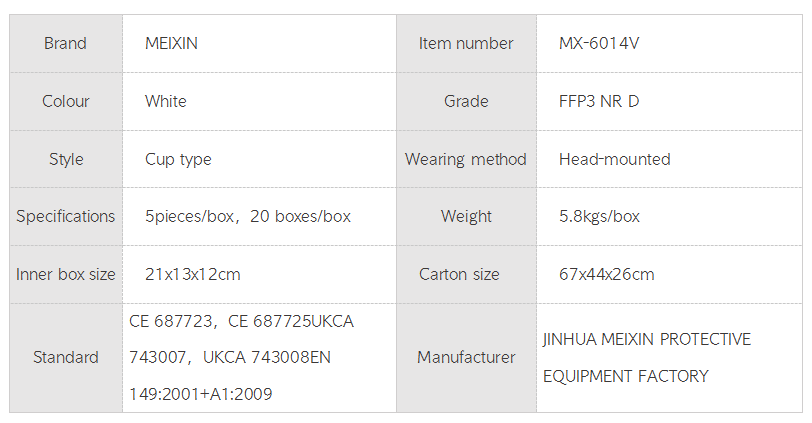The height and width of the screenshot is (423, 812).
Task: Click the 5.8kgs/box weight value
Action: click(x=599, y=216)
